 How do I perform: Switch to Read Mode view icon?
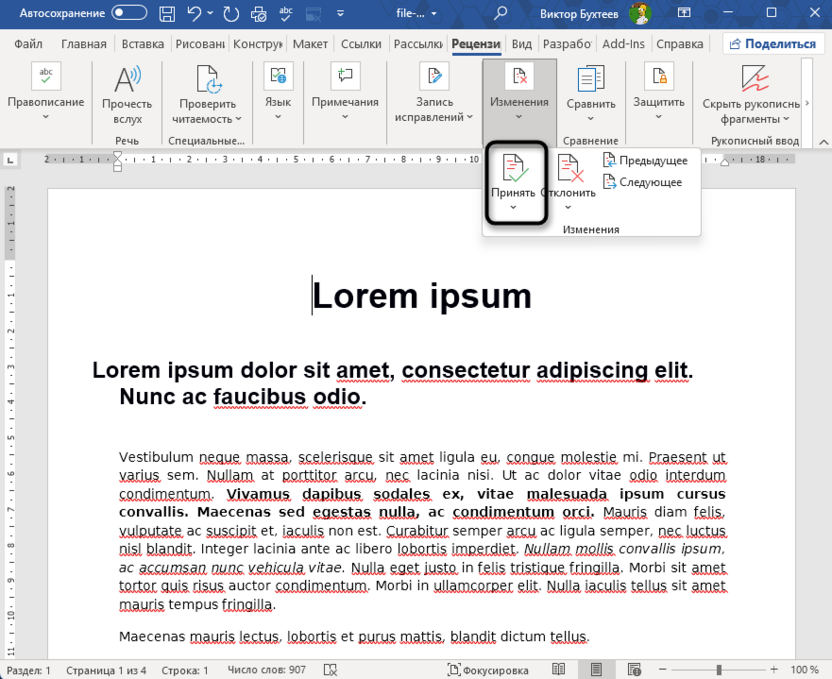coord(558,669)
